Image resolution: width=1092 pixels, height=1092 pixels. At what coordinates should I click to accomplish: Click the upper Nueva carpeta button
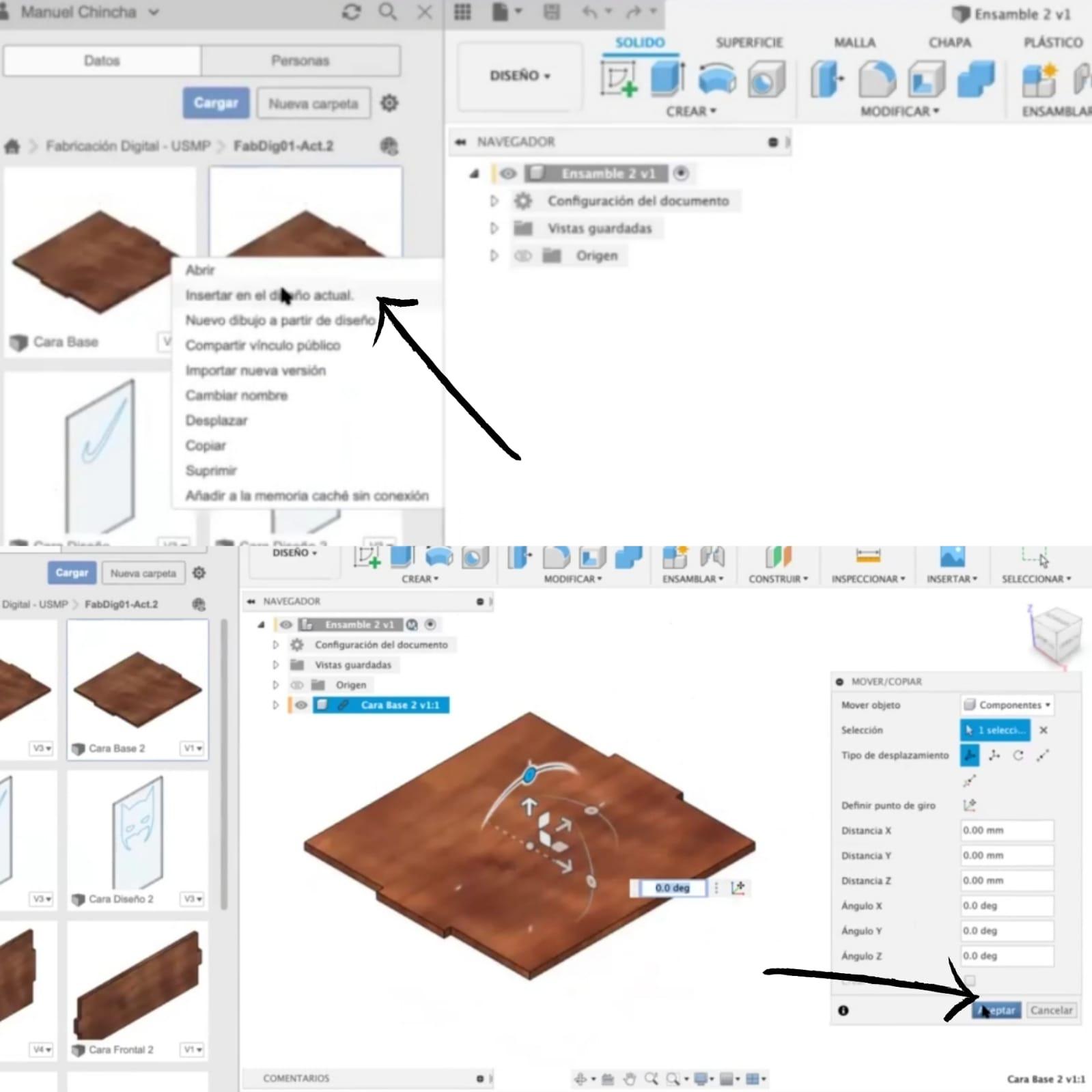(x=313, y=104)
